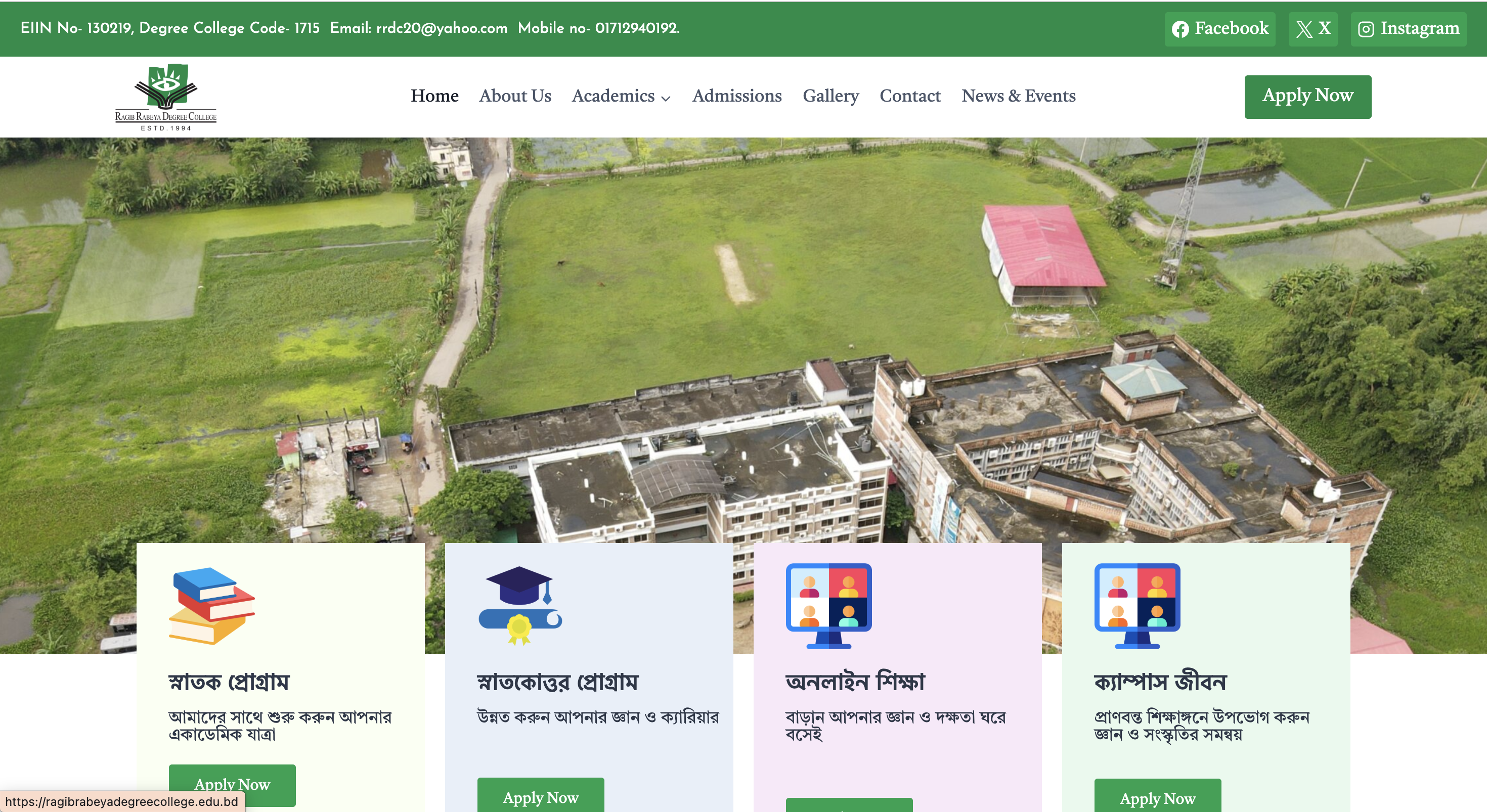
Task: Click the email address rrdc20@yahoo.com
Action: point(441,28)
